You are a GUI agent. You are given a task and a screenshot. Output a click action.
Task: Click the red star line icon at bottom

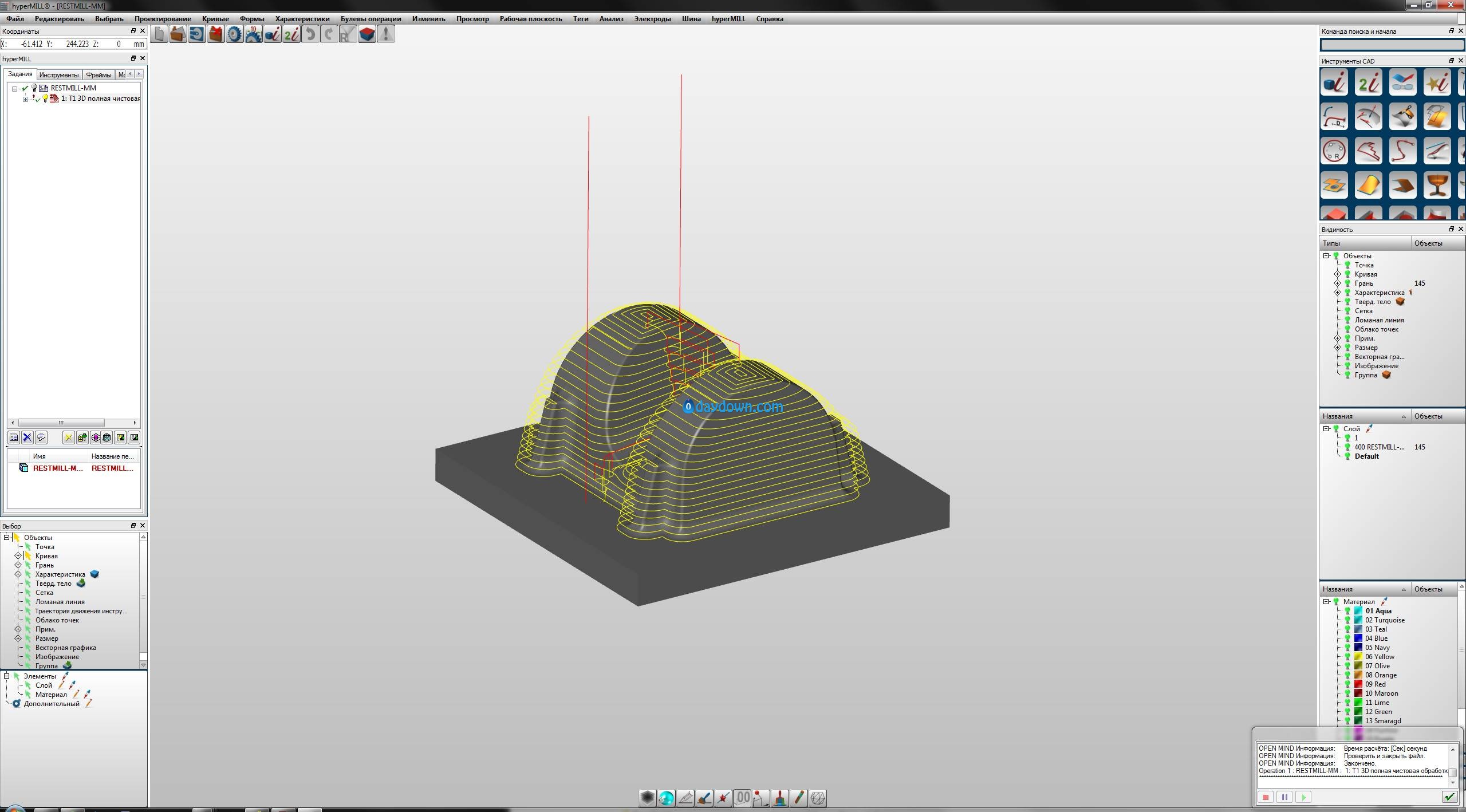[723, 798]
